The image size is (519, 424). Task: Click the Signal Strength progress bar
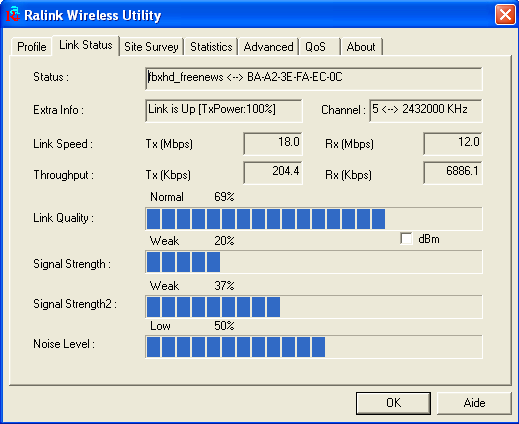314,262
